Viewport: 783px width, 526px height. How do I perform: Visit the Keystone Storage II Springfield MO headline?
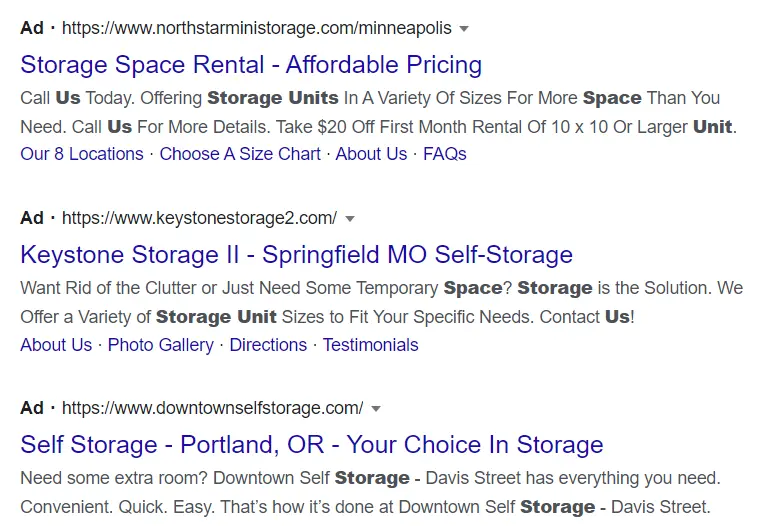pyautogui.click(x=296, y=254)
